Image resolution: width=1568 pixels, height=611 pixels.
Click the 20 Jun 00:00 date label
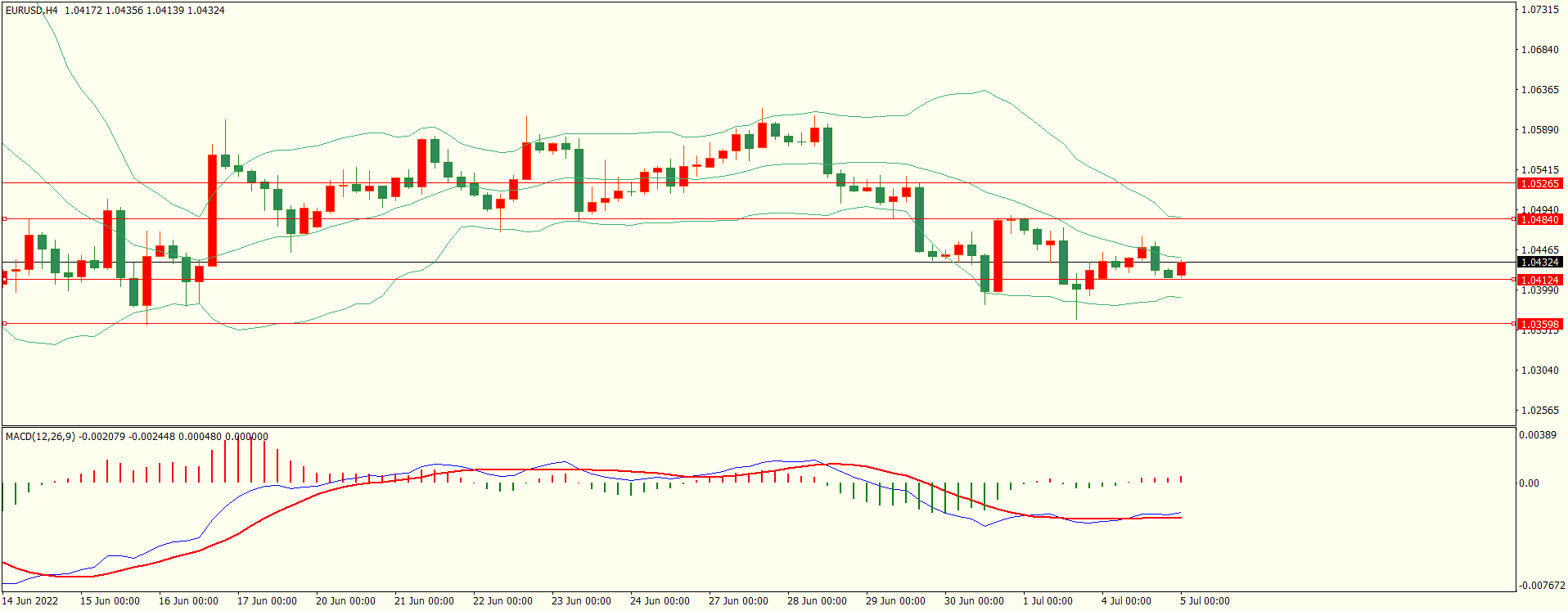tap(345, 601)
